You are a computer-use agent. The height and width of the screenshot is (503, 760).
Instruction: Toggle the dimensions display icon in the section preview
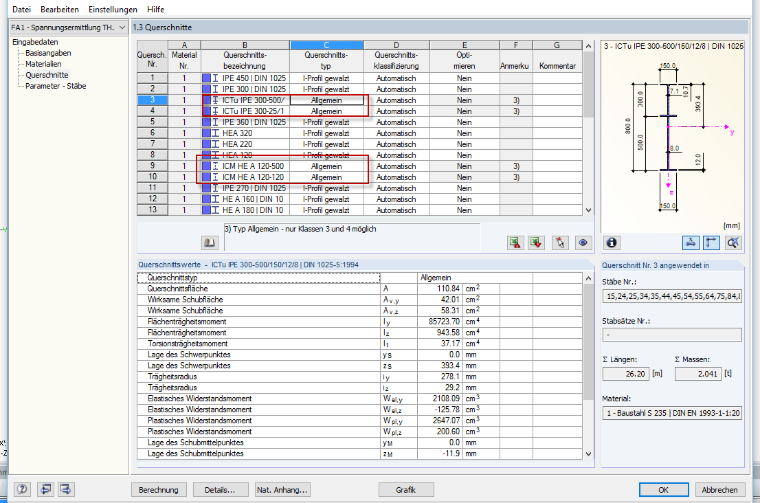(712, 243)
